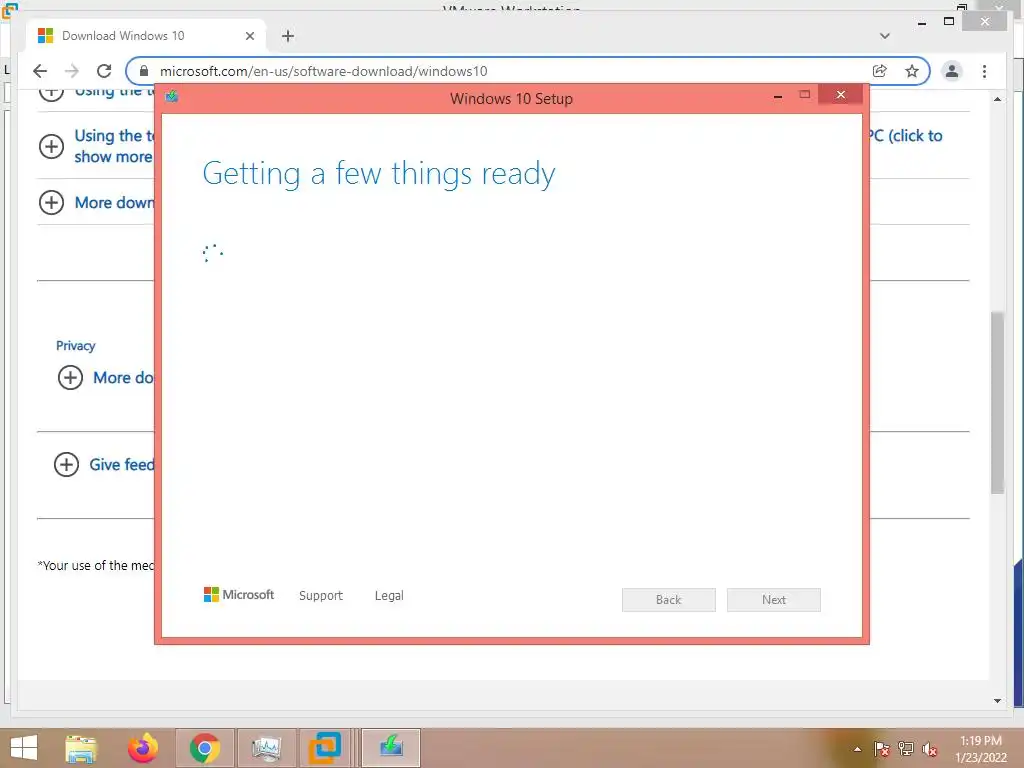This screenshot has height=768, width=1024.
Task: Maximize the Chrome window
Action: pyautogui.click(x=949, y=22)
